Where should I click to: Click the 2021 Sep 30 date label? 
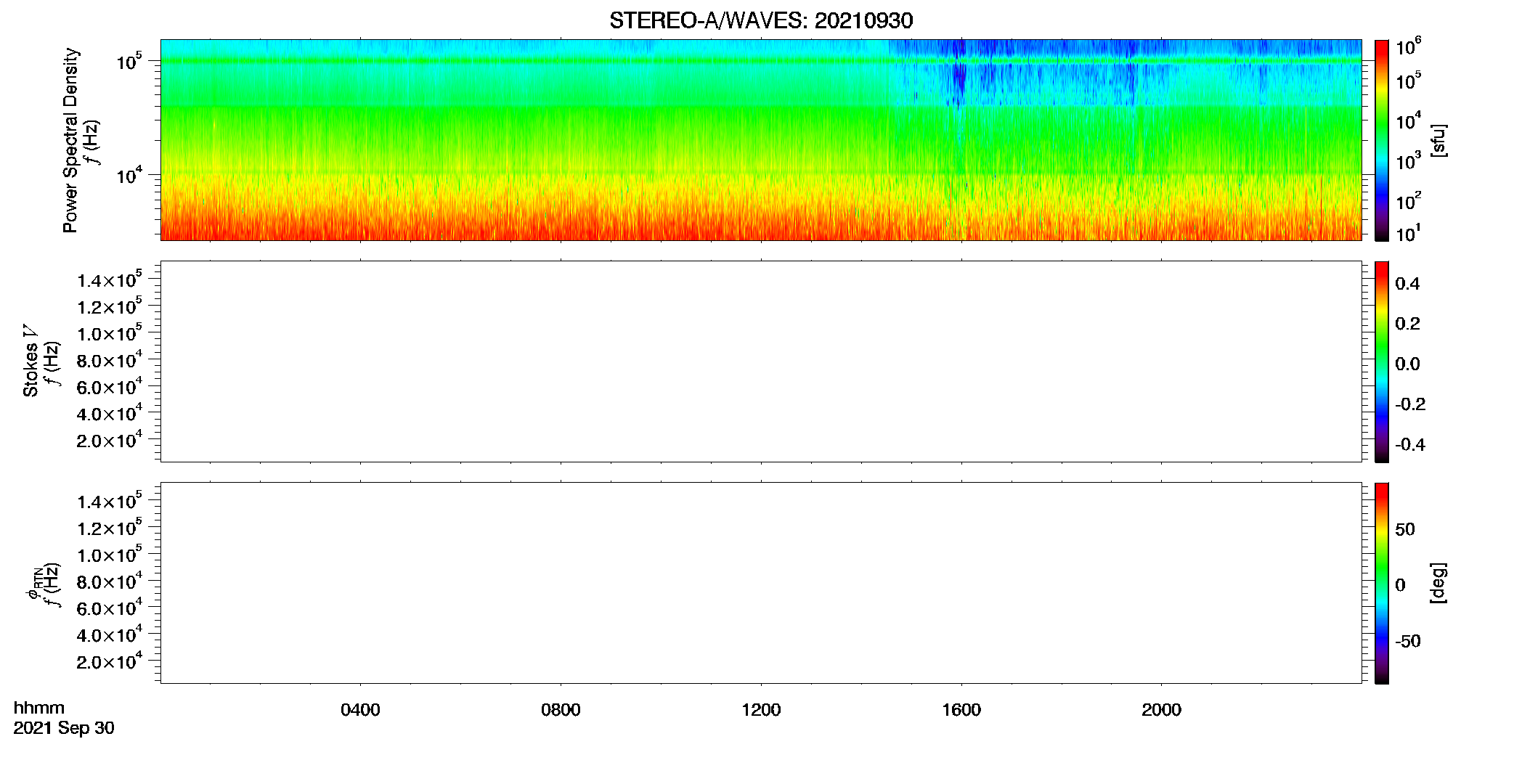pos(64,728)
